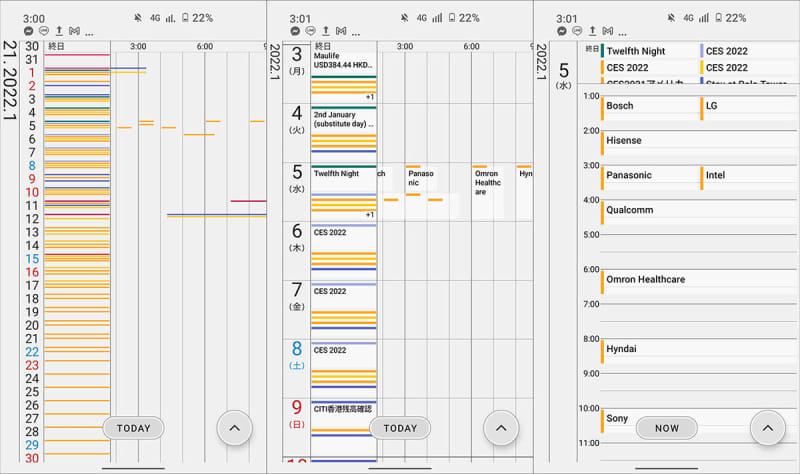800x474 pixels.
Task: Open the Panasonic event in day view
Action: point(649,176)
